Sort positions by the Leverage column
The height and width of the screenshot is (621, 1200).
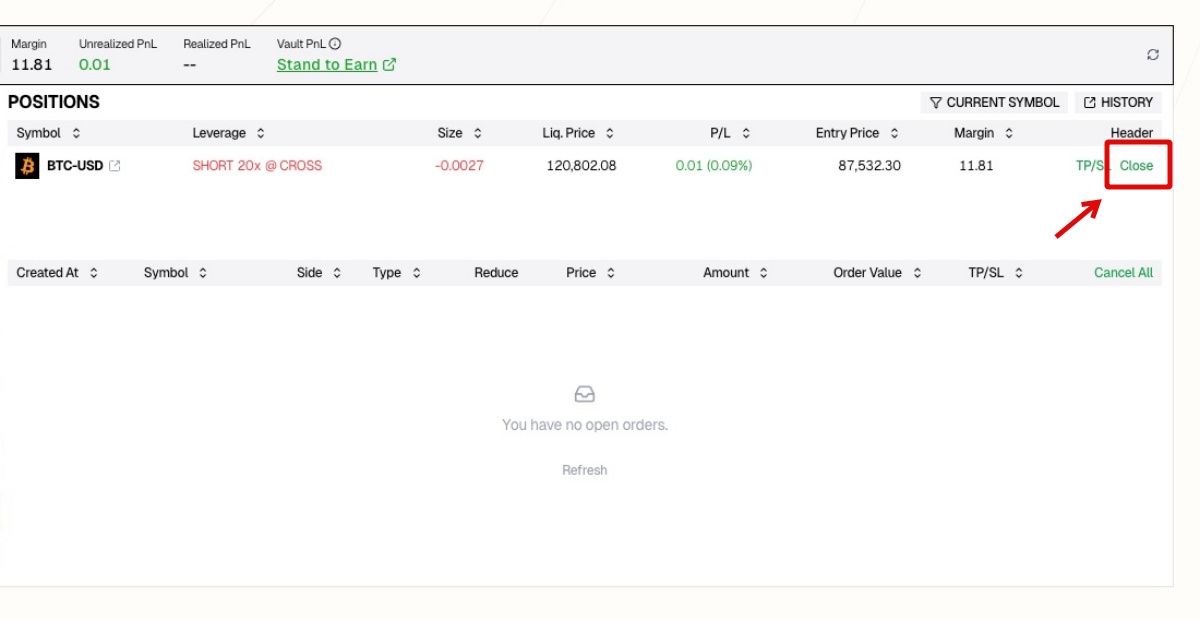[x=228, y=133]
